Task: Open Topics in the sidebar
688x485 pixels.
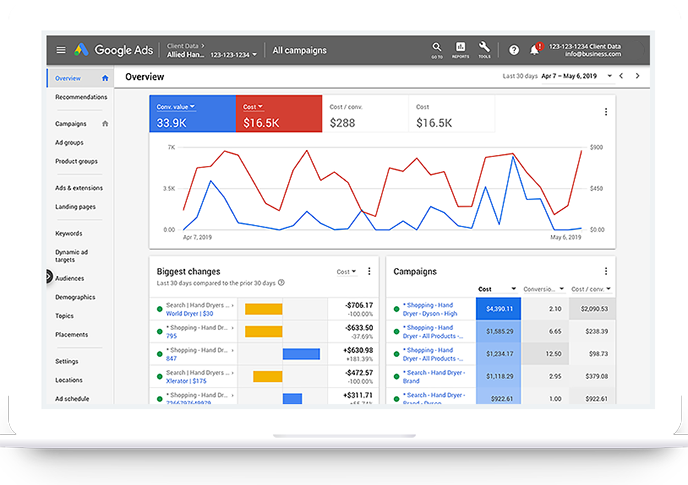Action: coord(64,316)
